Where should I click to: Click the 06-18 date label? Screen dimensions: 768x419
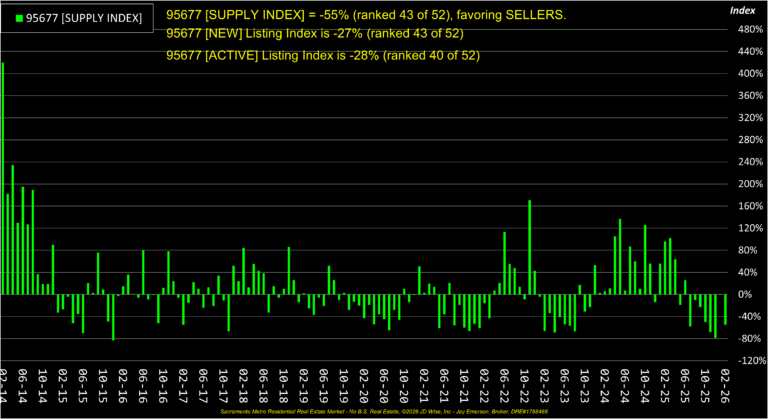point(264,386)
